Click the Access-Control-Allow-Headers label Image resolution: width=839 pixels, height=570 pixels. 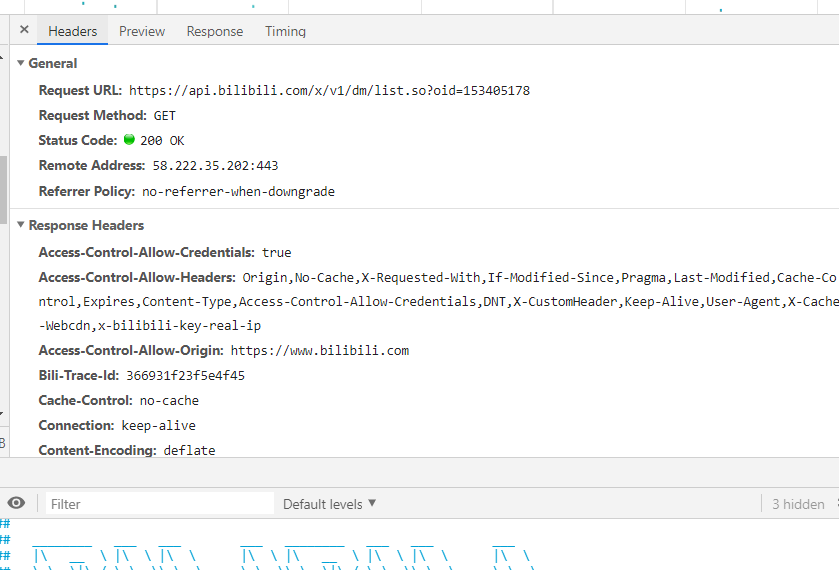tap(137, 277)
